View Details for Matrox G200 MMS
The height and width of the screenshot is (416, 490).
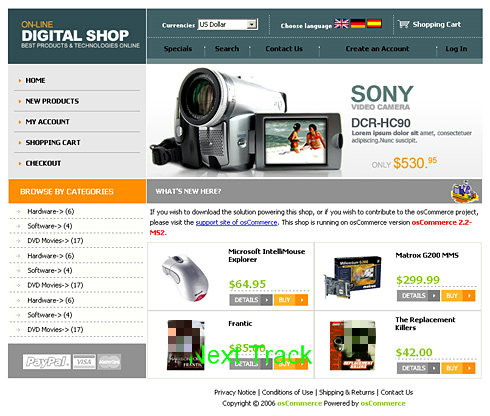pyautogui.click(x=418, y=296)
